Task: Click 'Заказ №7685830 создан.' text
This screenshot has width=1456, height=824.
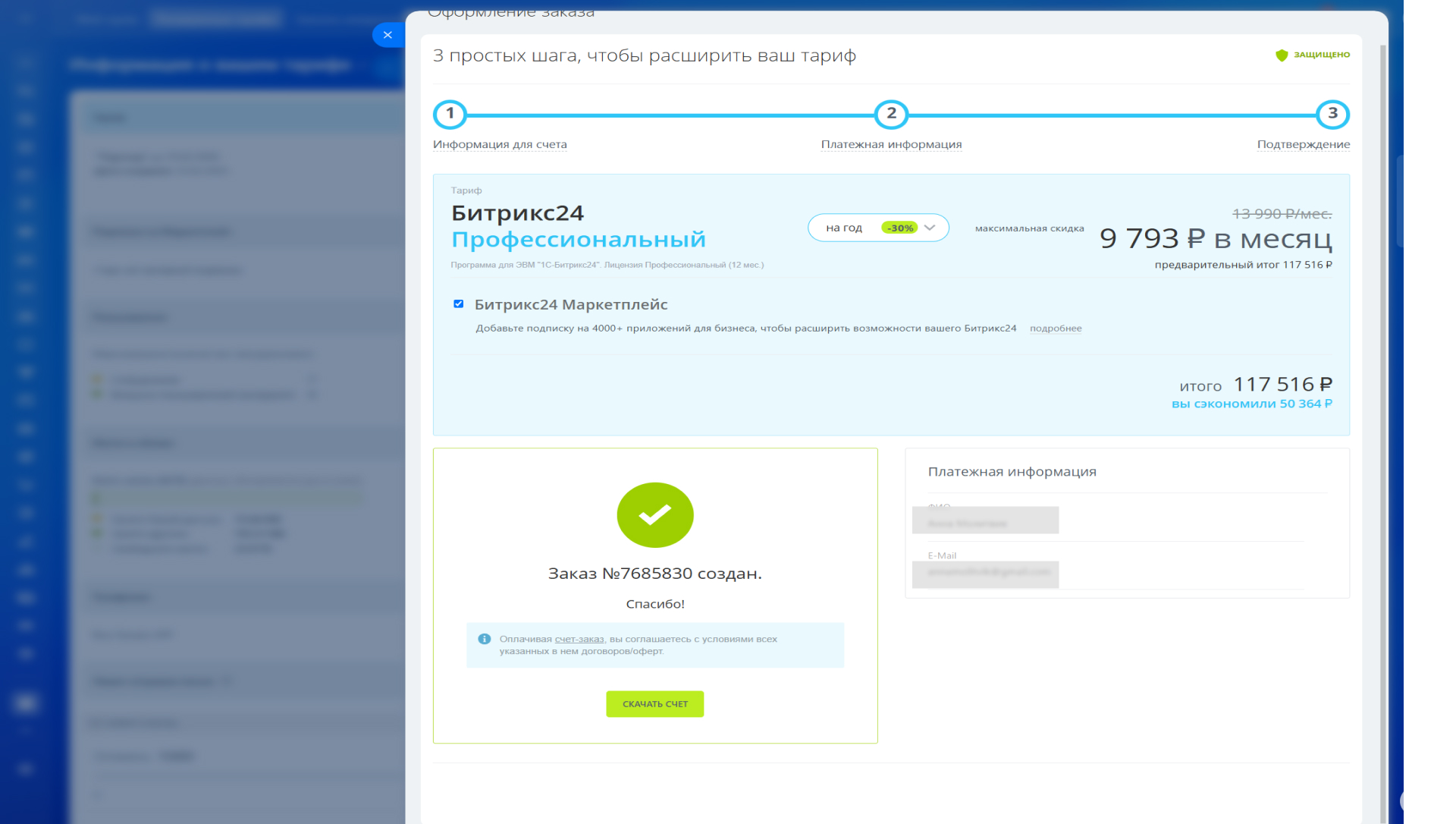Action: pyautogui.click(x=655, y=574)
